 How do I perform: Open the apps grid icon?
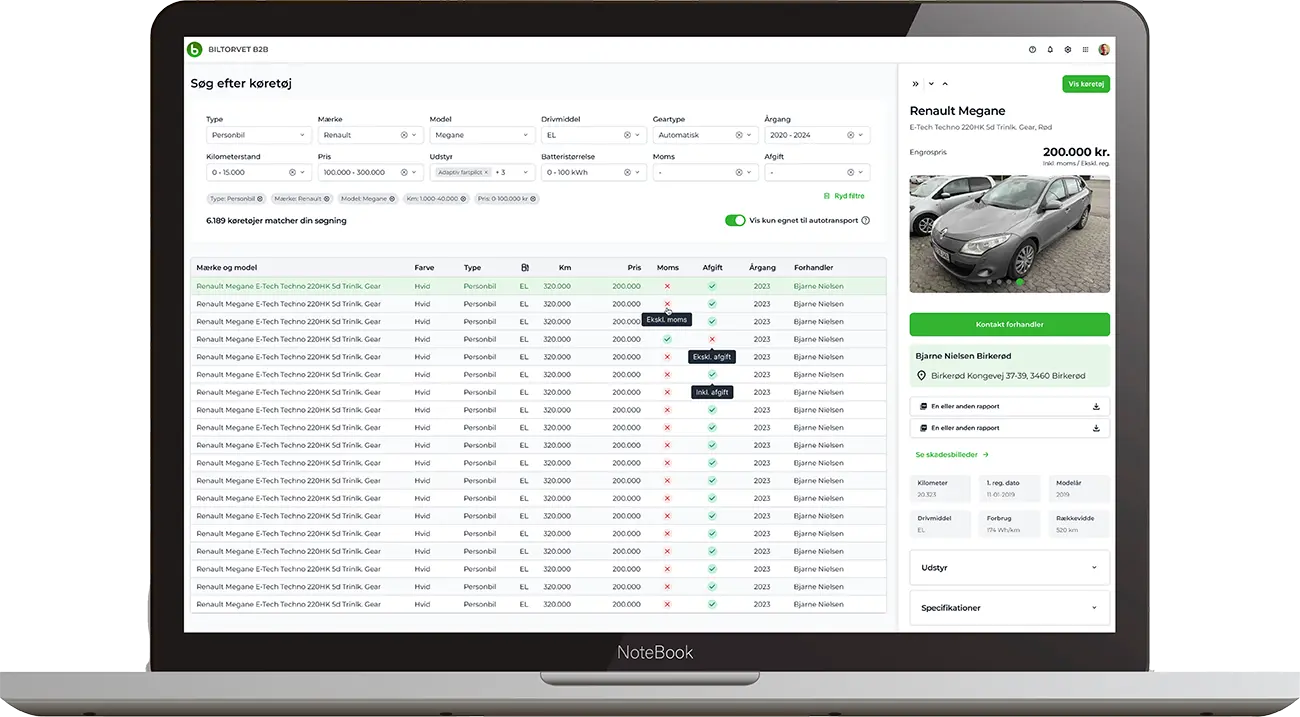coord(1086,49)
